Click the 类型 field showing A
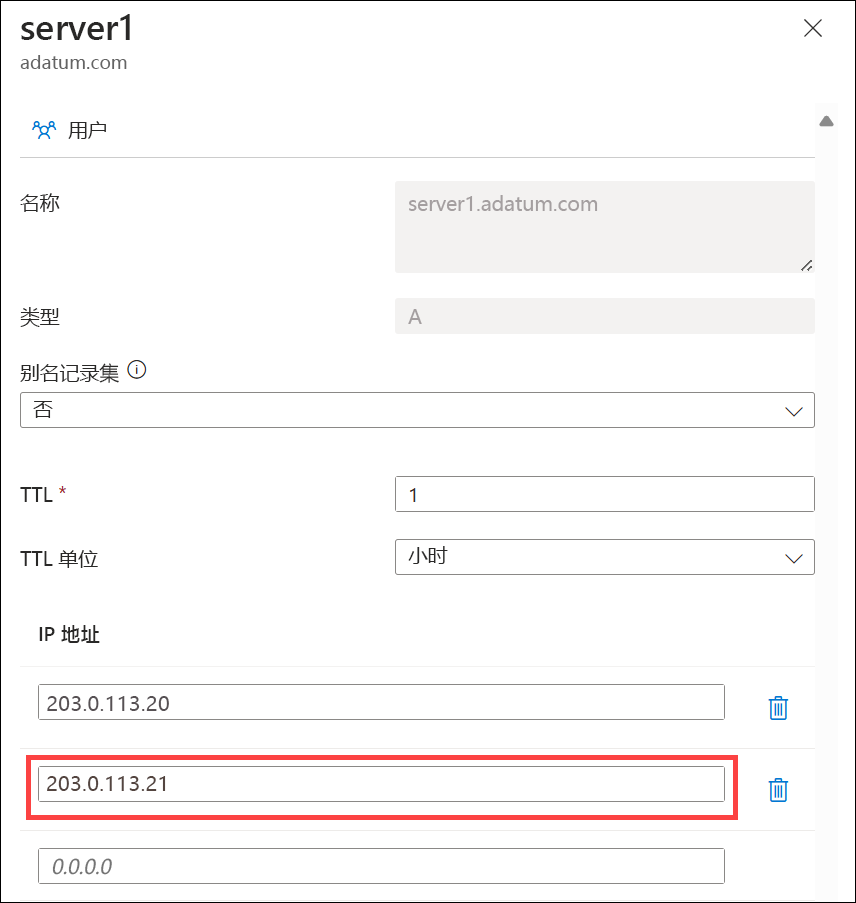The height and width of the screenshot is (903, 856). [604, 316]
